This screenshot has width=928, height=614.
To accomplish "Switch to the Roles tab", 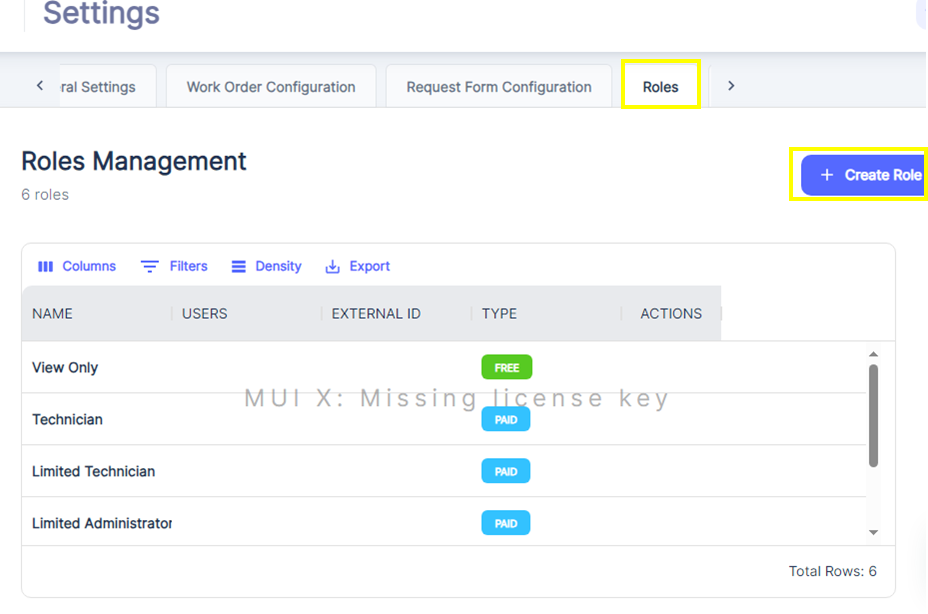I will tap(660, 87).
